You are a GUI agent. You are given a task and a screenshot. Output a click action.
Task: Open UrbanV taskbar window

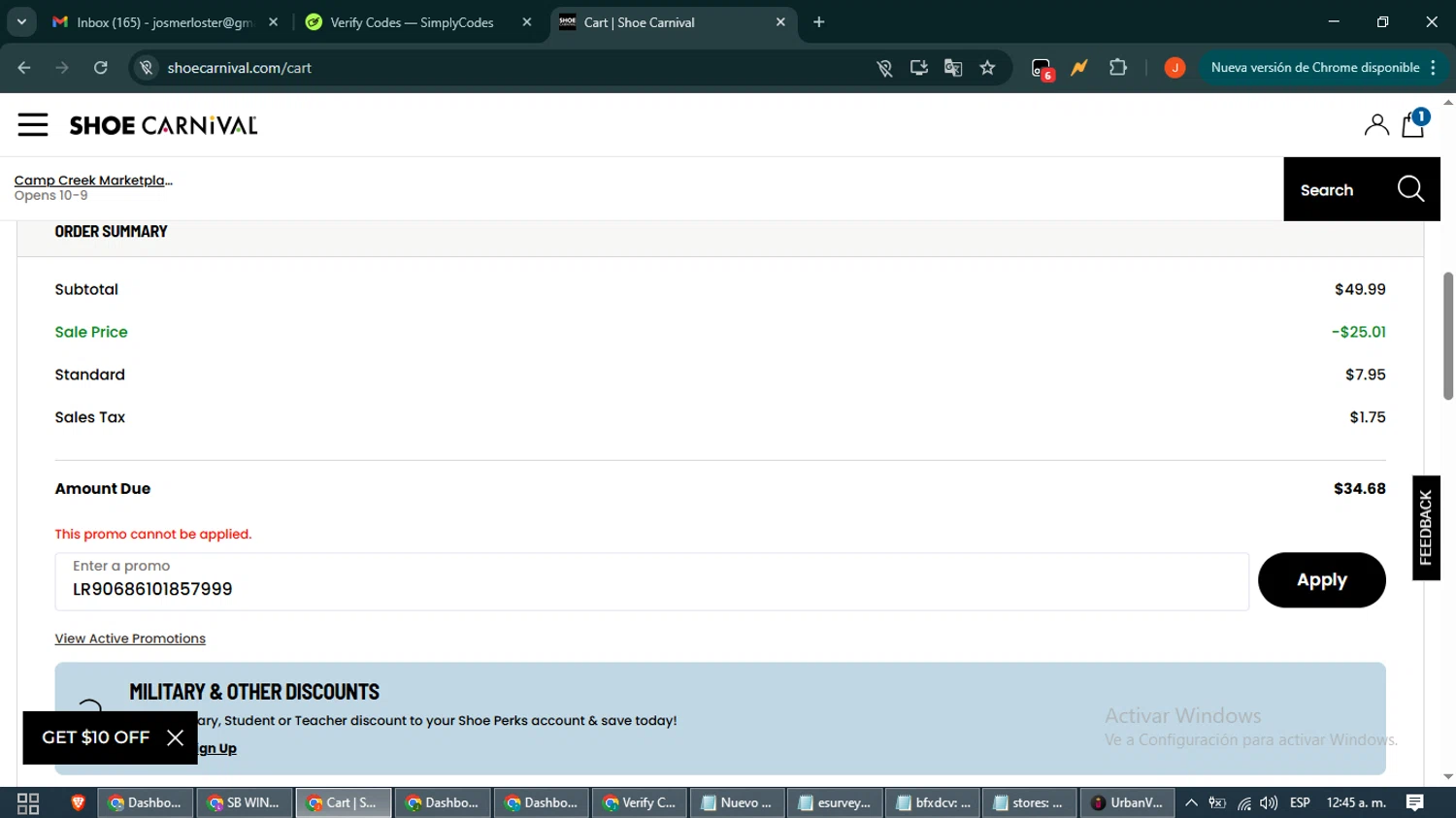pyautogui.click(x=1127, y=802)
